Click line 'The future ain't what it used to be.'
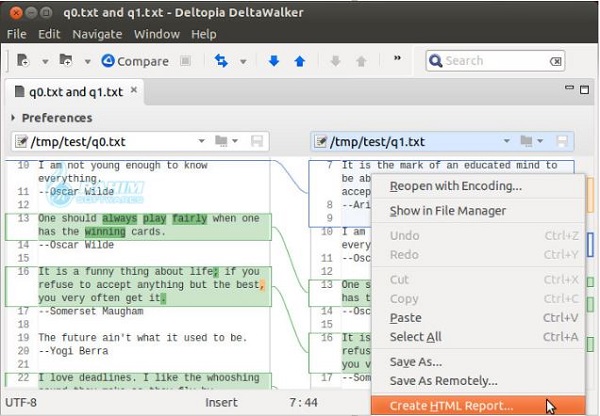600x416 pixels. 142,338
